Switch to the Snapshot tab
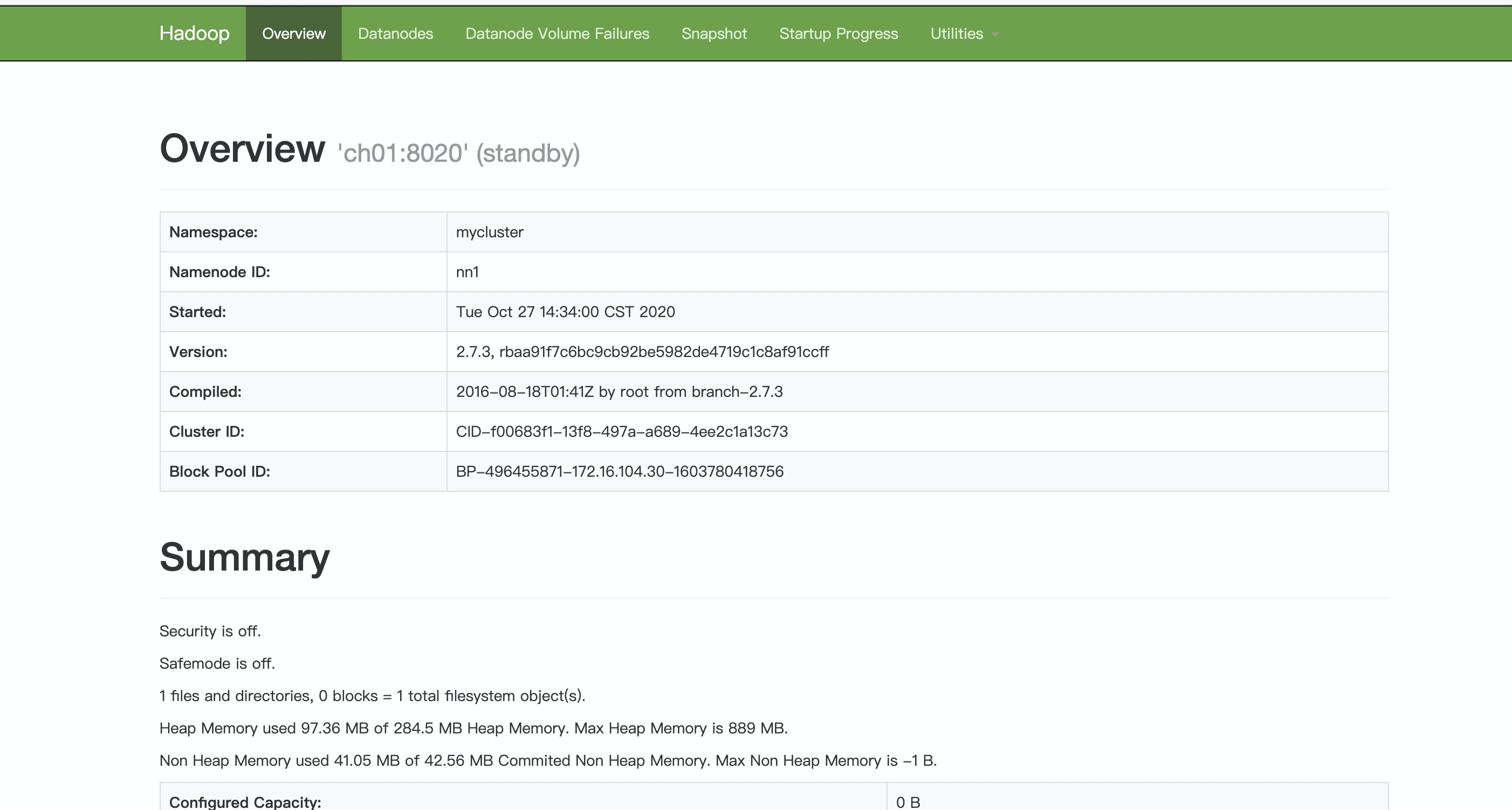Viewport: 1512px width, 810px height. [x=714, y=33]
